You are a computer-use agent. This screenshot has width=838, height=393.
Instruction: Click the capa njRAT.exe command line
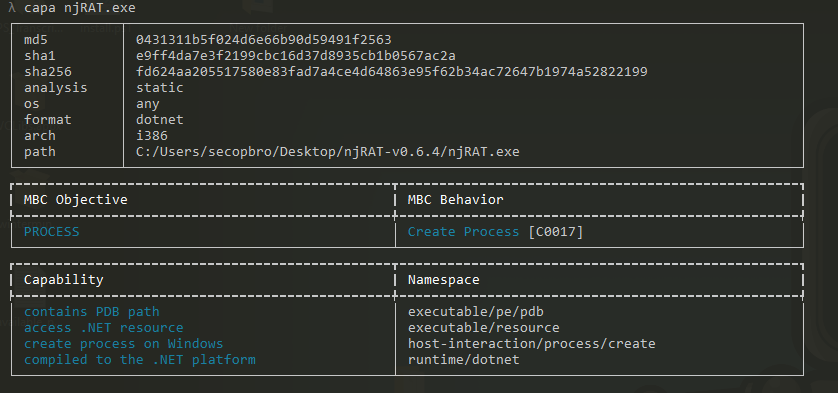[x=80, y=8]
